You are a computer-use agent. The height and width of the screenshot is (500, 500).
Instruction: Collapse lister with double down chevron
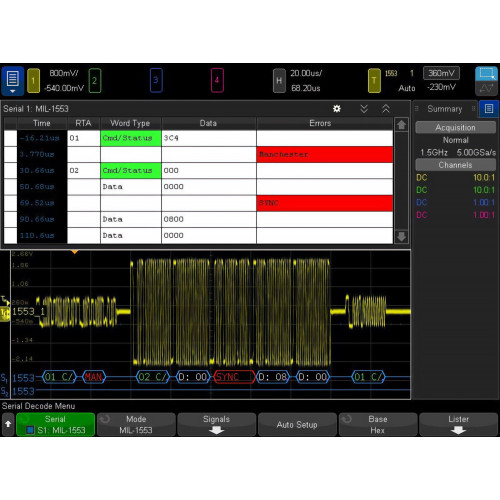(364, 109)
